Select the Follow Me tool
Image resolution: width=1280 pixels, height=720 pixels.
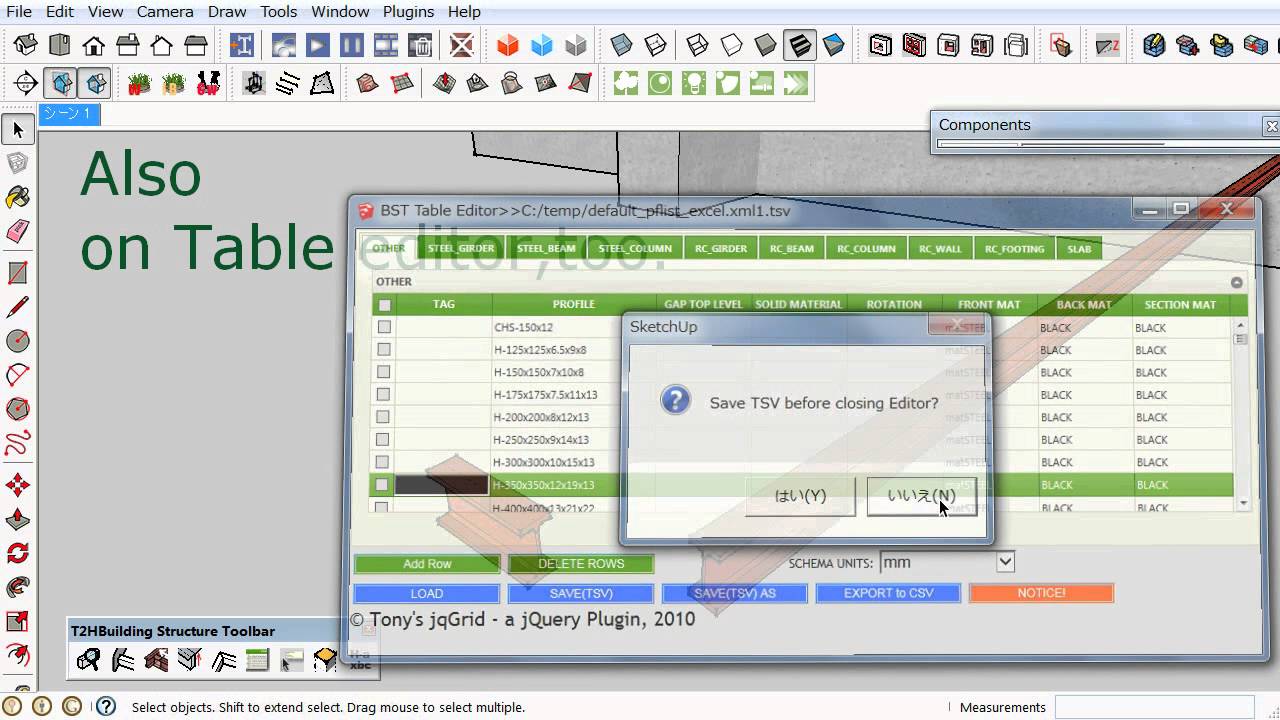pyautogui.click(x=18, y=587)
